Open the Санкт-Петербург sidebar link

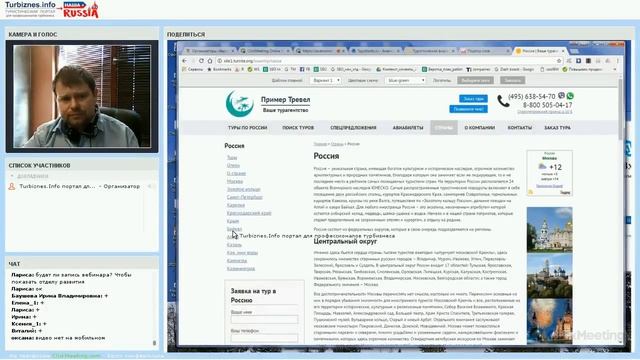(244, 197)
